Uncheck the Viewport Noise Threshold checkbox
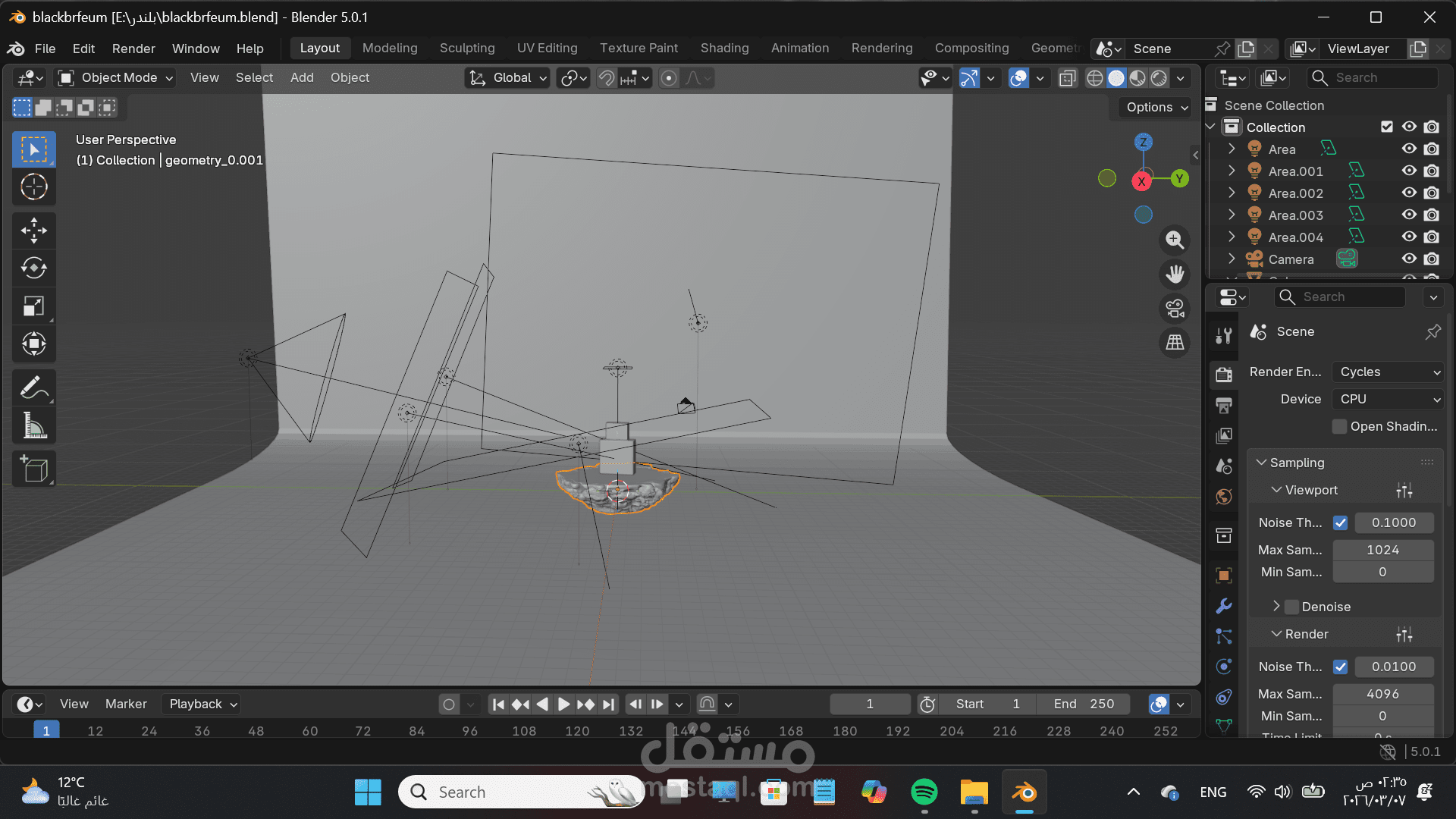This screenshot has width=1456, height=819. 1341,522
